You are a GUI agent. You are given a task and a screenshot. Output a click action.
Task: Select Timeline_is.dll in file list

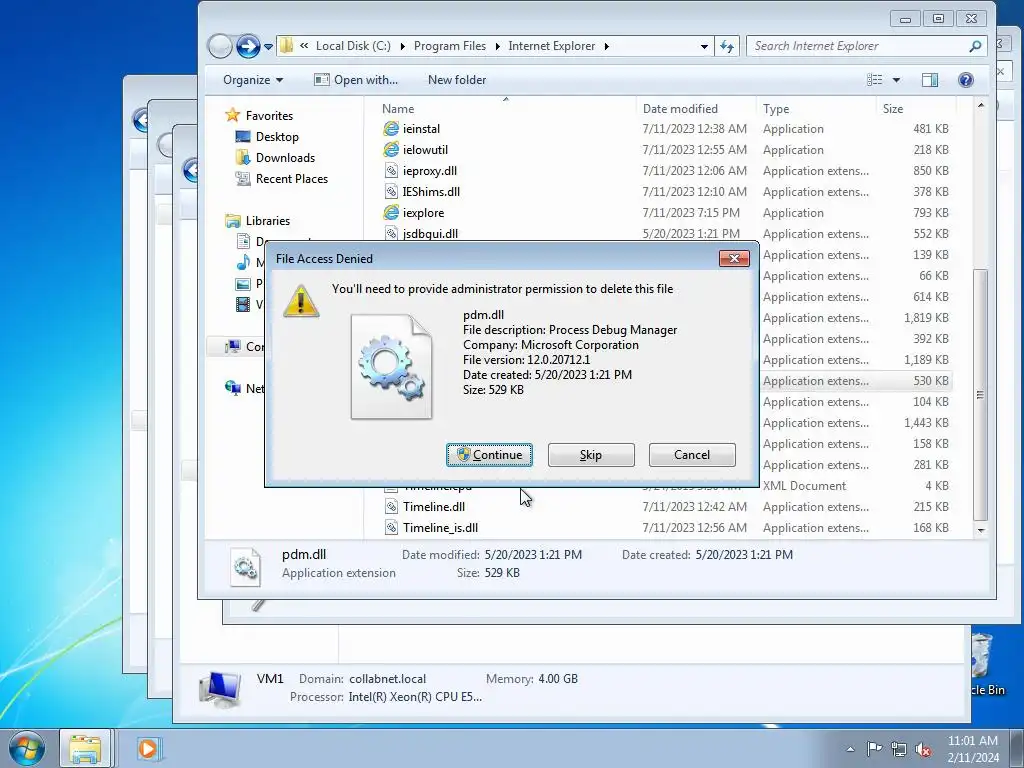tap(440, 528)
